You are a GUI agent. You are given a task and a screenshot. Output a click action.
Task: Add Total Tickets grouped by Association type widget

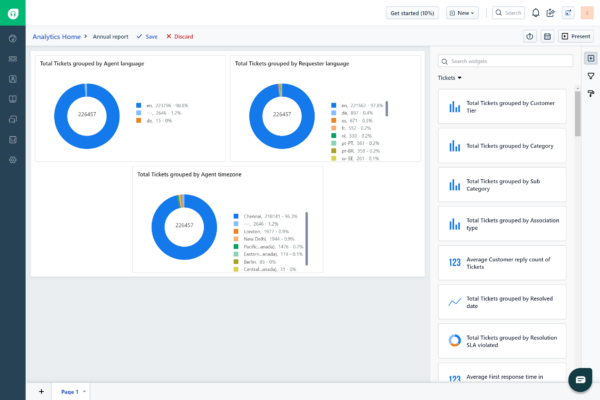(502, 224)
